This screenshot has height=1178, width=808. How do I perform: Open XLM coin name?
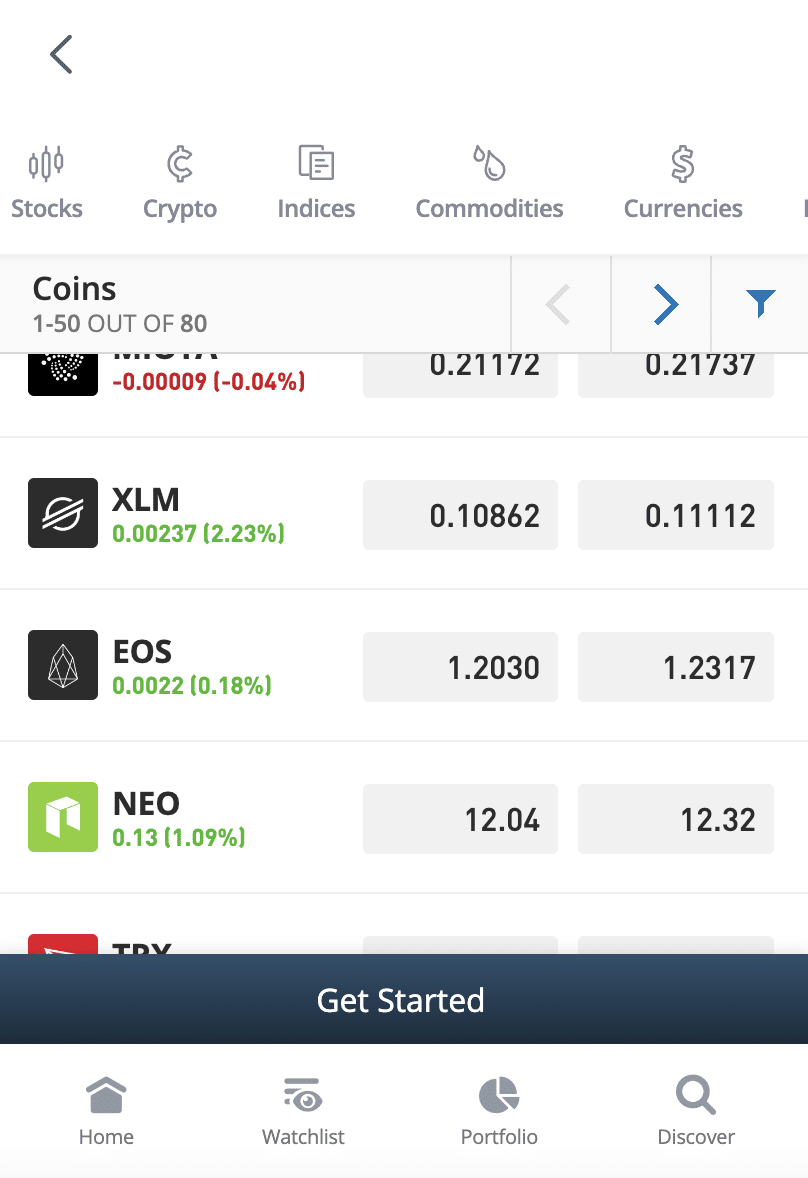(146, 500)
